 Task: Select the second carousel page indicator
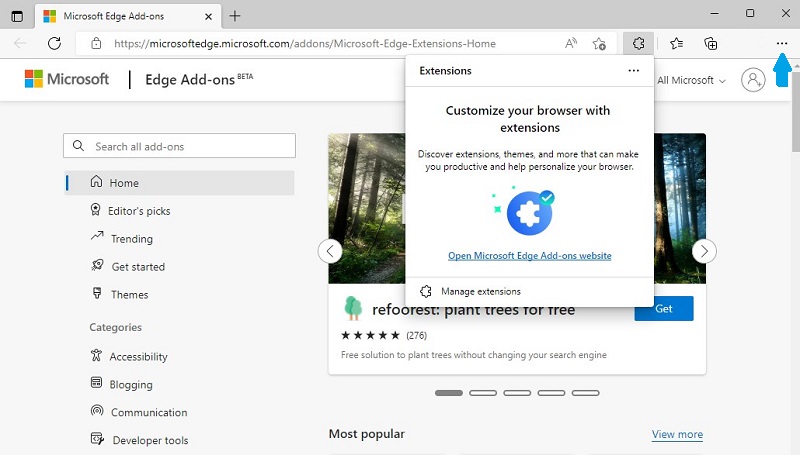(483, 393)
